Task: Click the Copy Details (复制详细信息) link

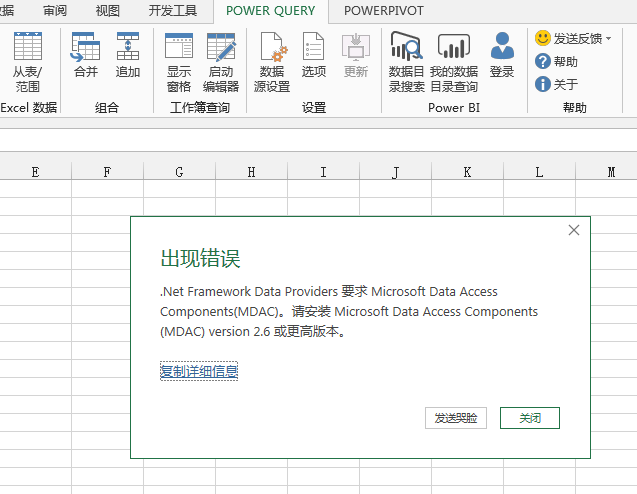Action: [x=199, y=371]
